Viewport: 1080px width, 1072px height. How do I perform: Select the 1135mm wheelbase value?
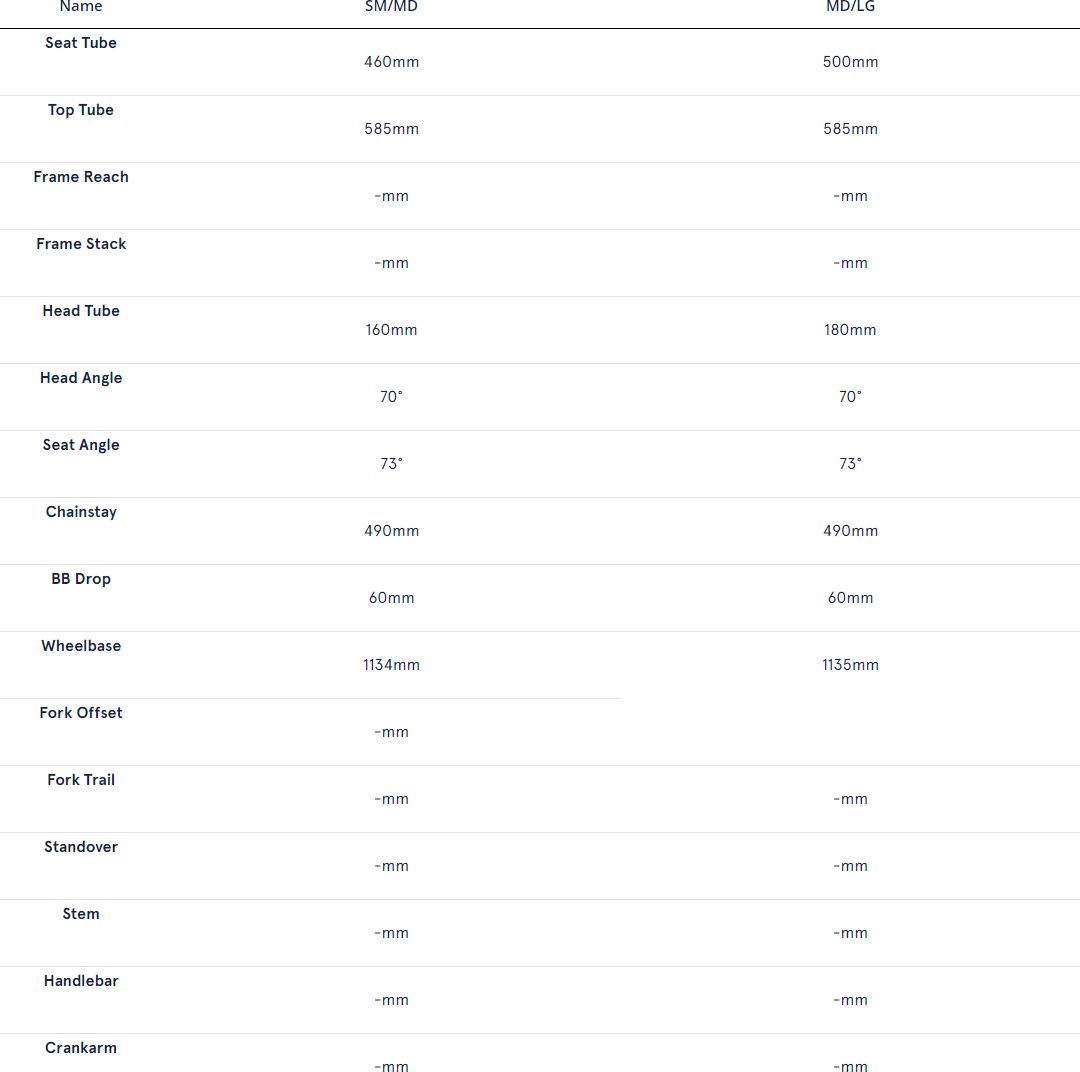(850, 665)
